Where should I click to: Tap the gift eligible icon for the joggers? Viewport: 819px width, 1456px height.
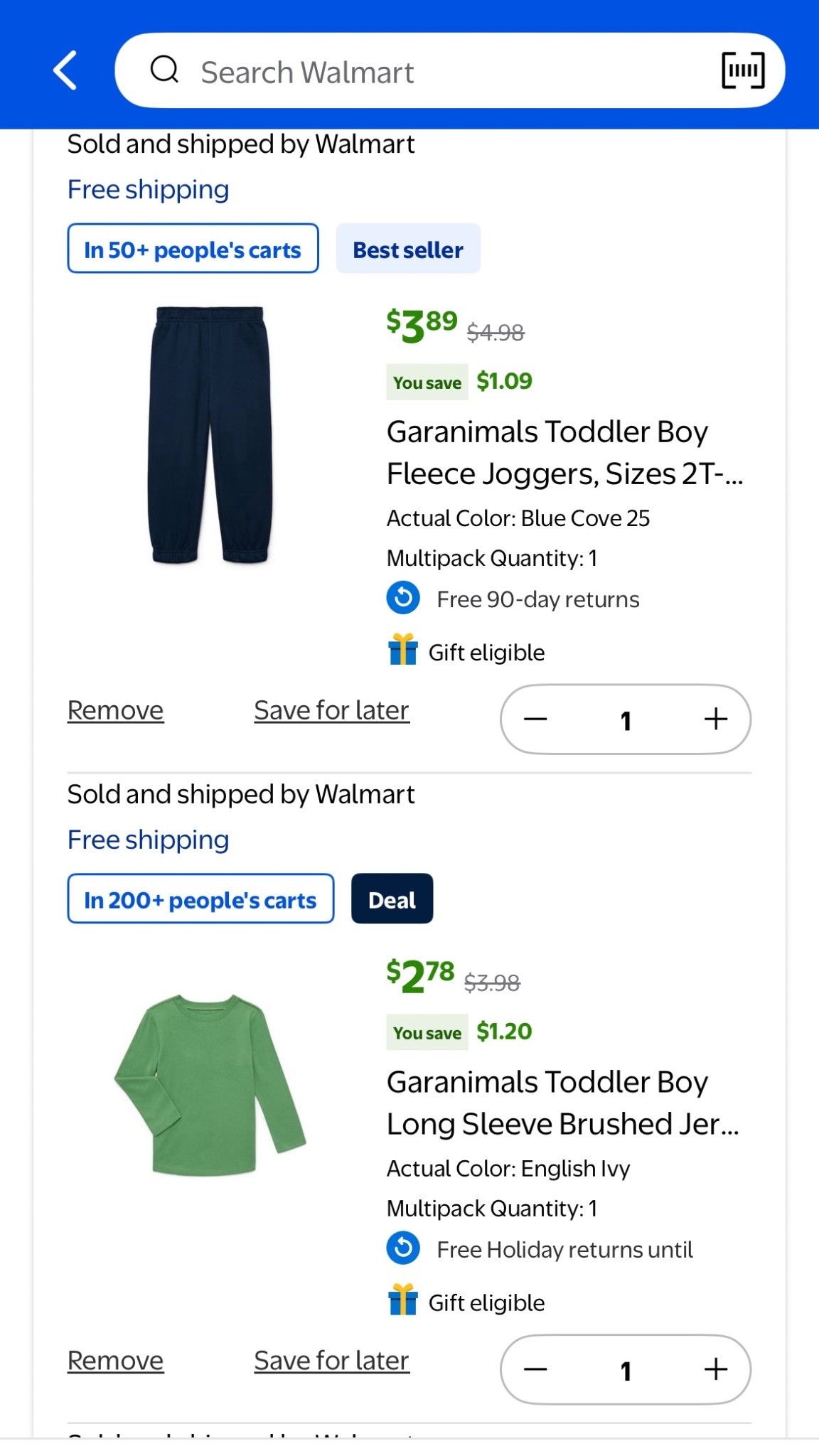click(x=403, y=649)
